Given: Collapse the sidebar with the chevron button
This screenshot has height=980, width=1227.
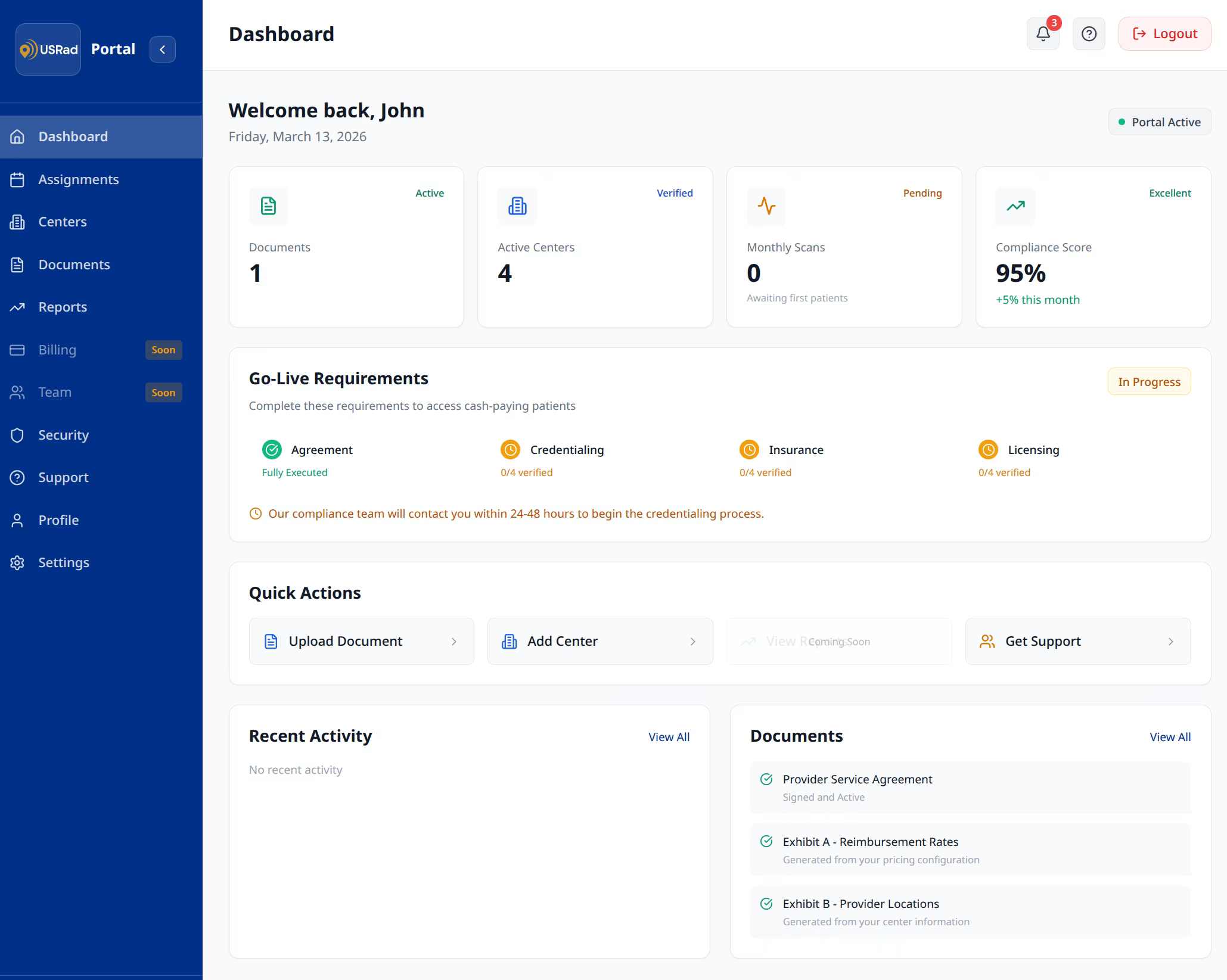Looking at the screenshot, I should (163, 49).
